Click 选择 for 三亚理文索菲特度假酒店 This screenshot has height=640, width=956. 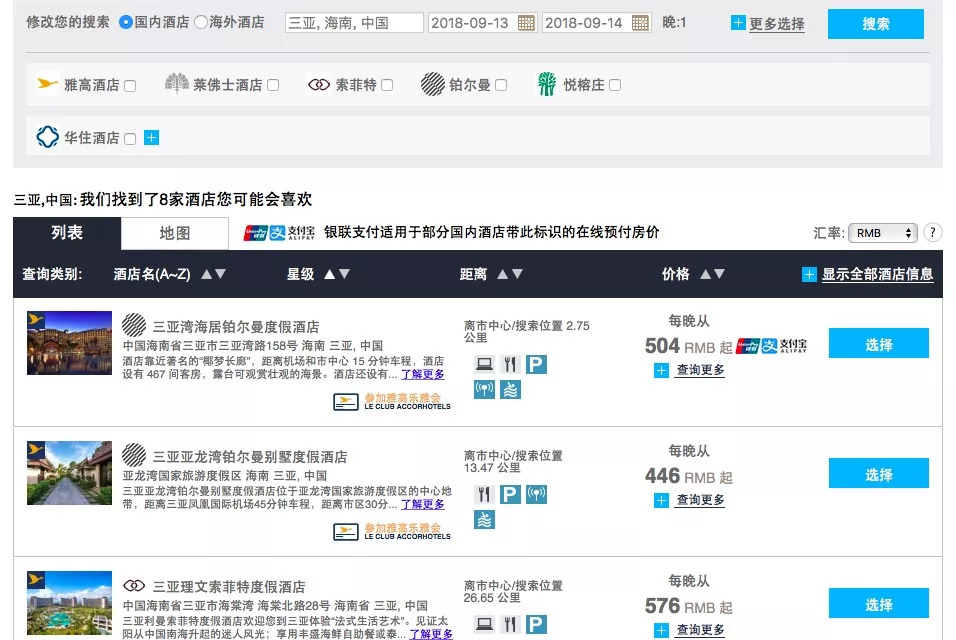pyautogui.click(x=879, y=603)
